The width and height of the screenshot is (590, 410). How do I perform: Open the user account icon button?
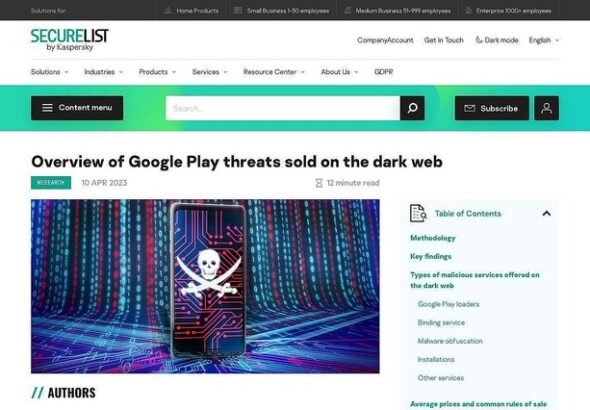(x=546, y=108)
